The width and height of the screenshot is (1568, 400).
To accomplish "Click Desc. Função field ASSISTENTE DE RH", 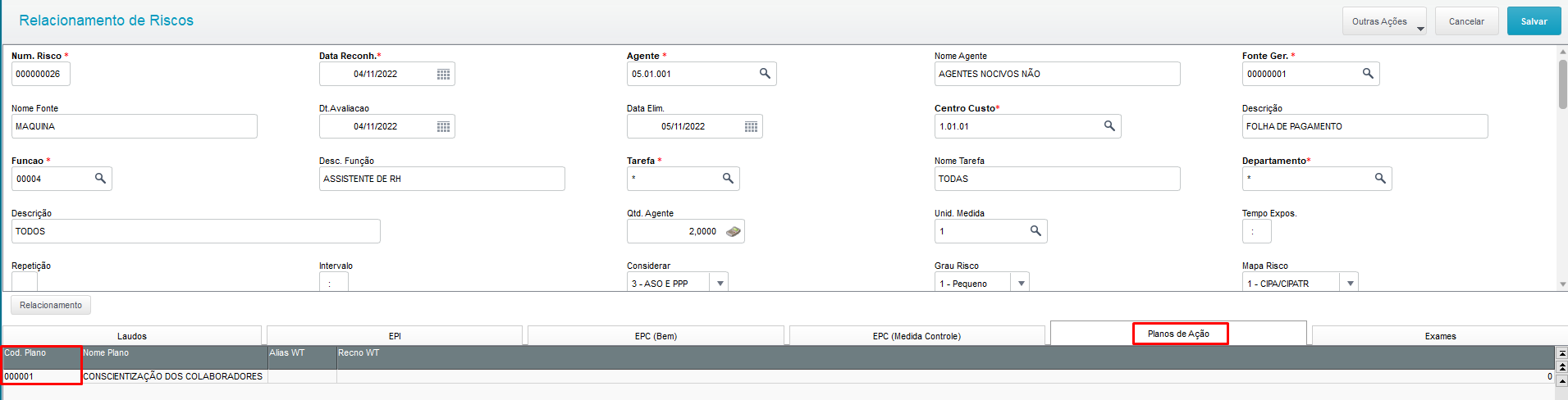I will (442, 179).
